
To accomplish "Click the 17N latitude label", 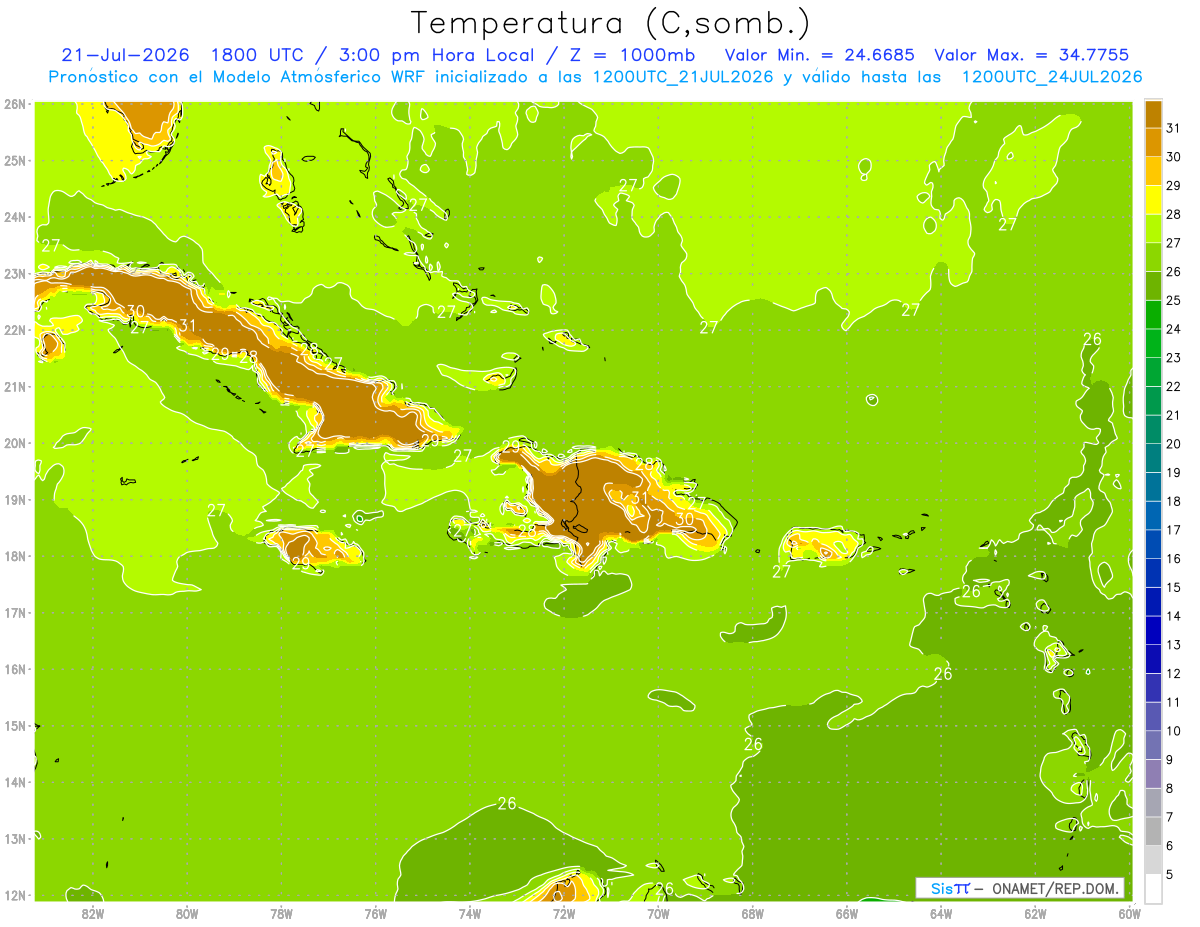I will 14,612.
